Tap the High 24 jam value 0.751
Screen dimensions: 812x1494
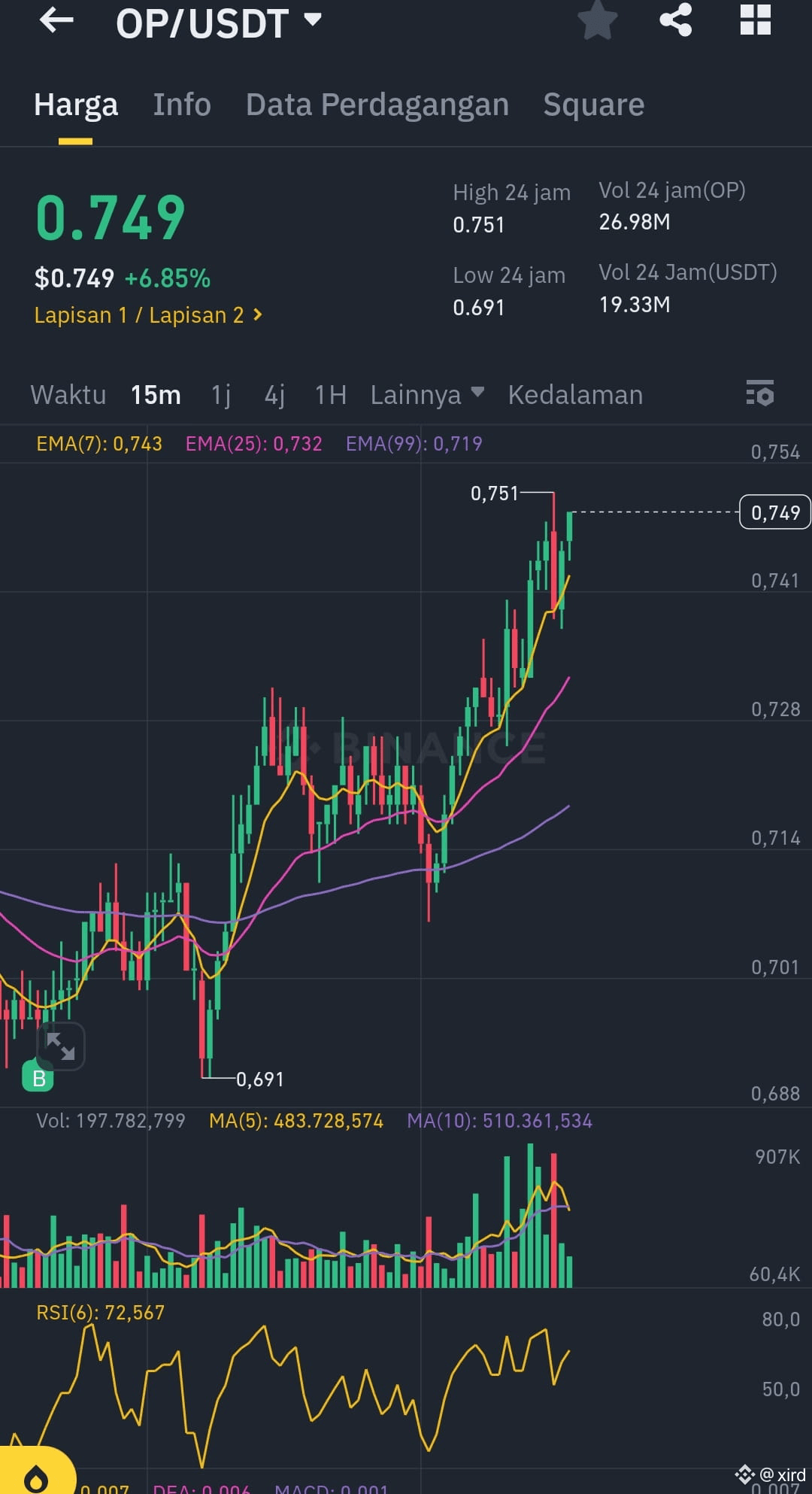(478, 225)
